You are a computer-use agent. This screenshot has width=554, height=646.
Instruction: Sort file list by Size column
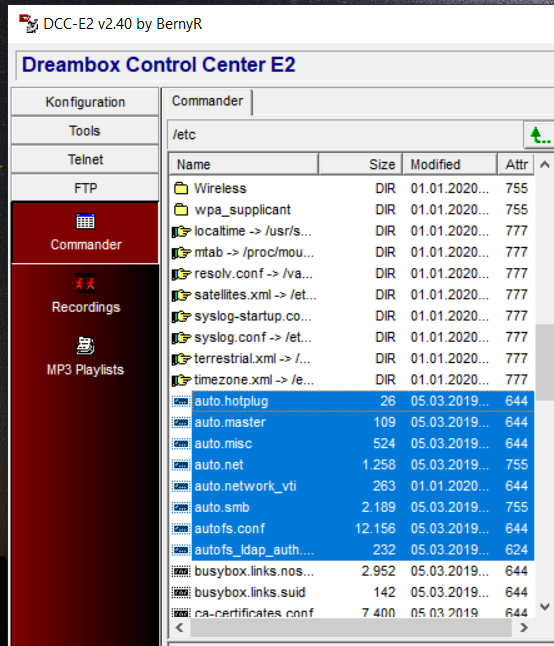coord(360,164)
